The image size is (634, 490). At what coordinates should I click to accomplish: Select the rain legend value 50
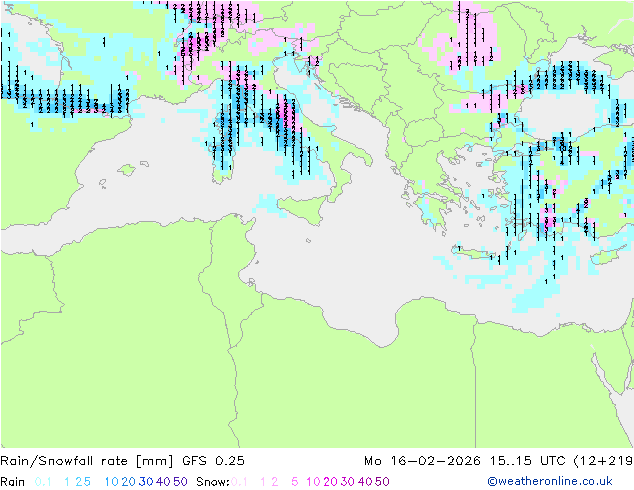click(180, 482)
